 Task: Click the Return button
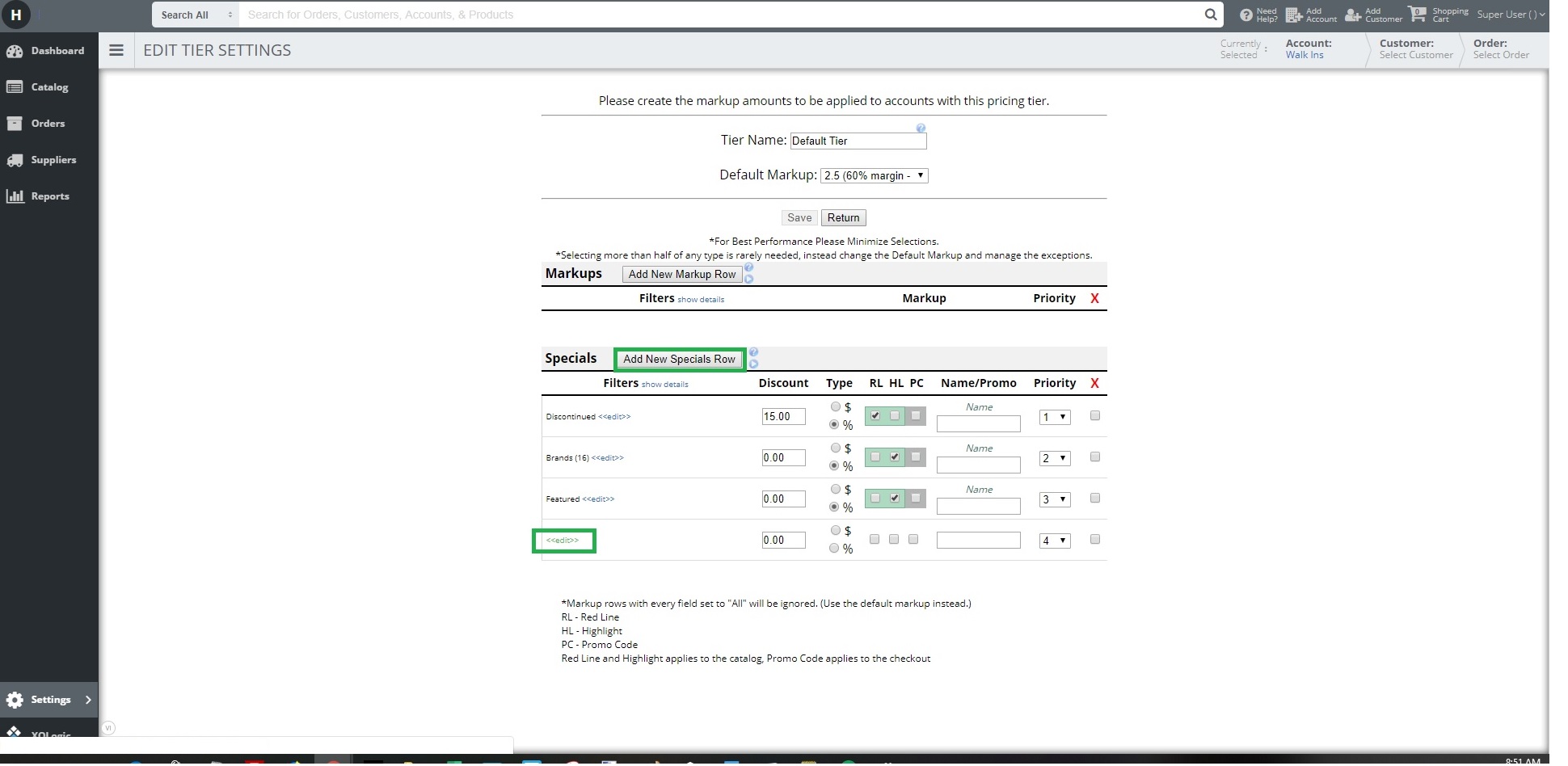pos(843,218)
